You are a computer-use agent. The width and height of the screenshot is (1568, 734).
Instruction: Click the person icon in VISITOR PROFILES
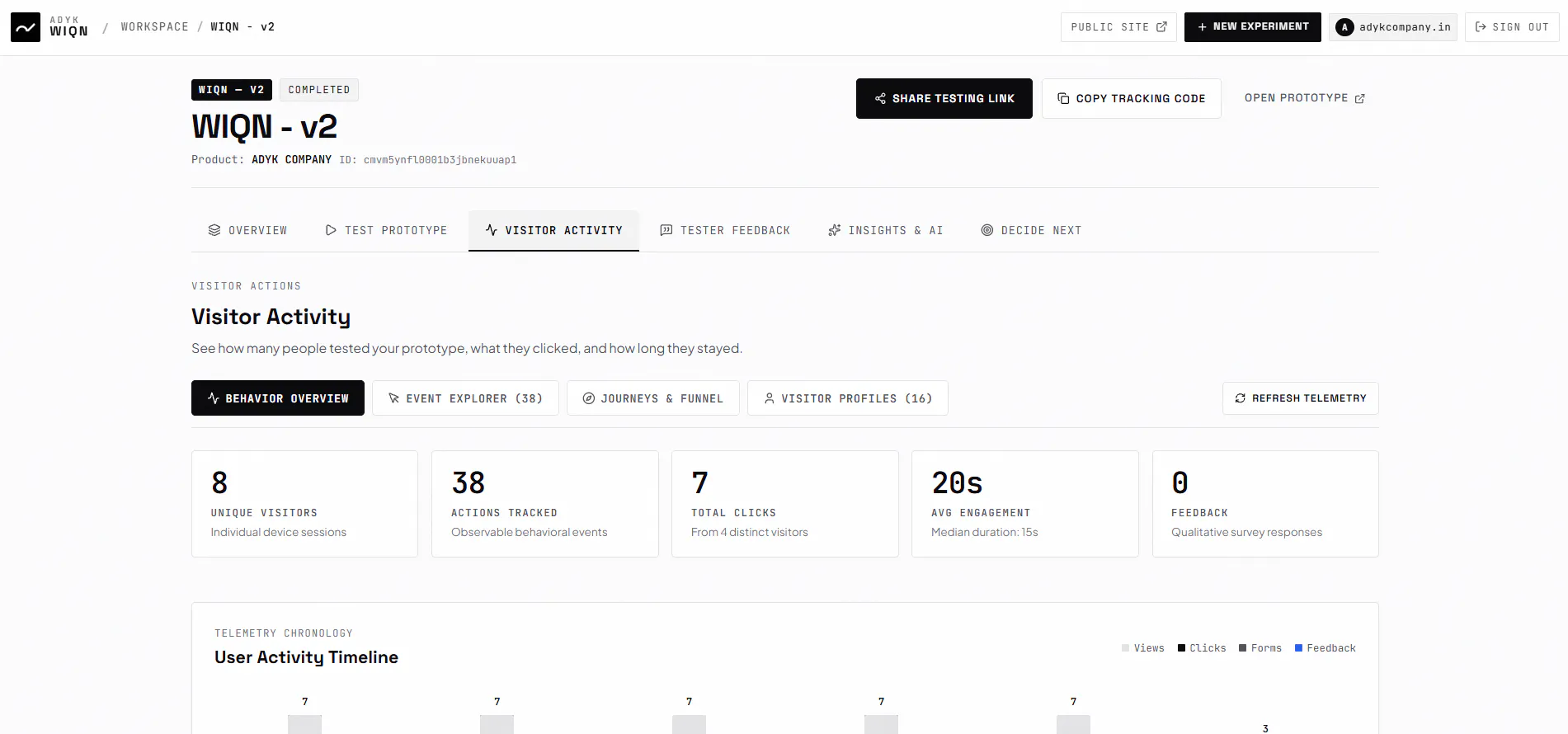[x=770, y=398]
